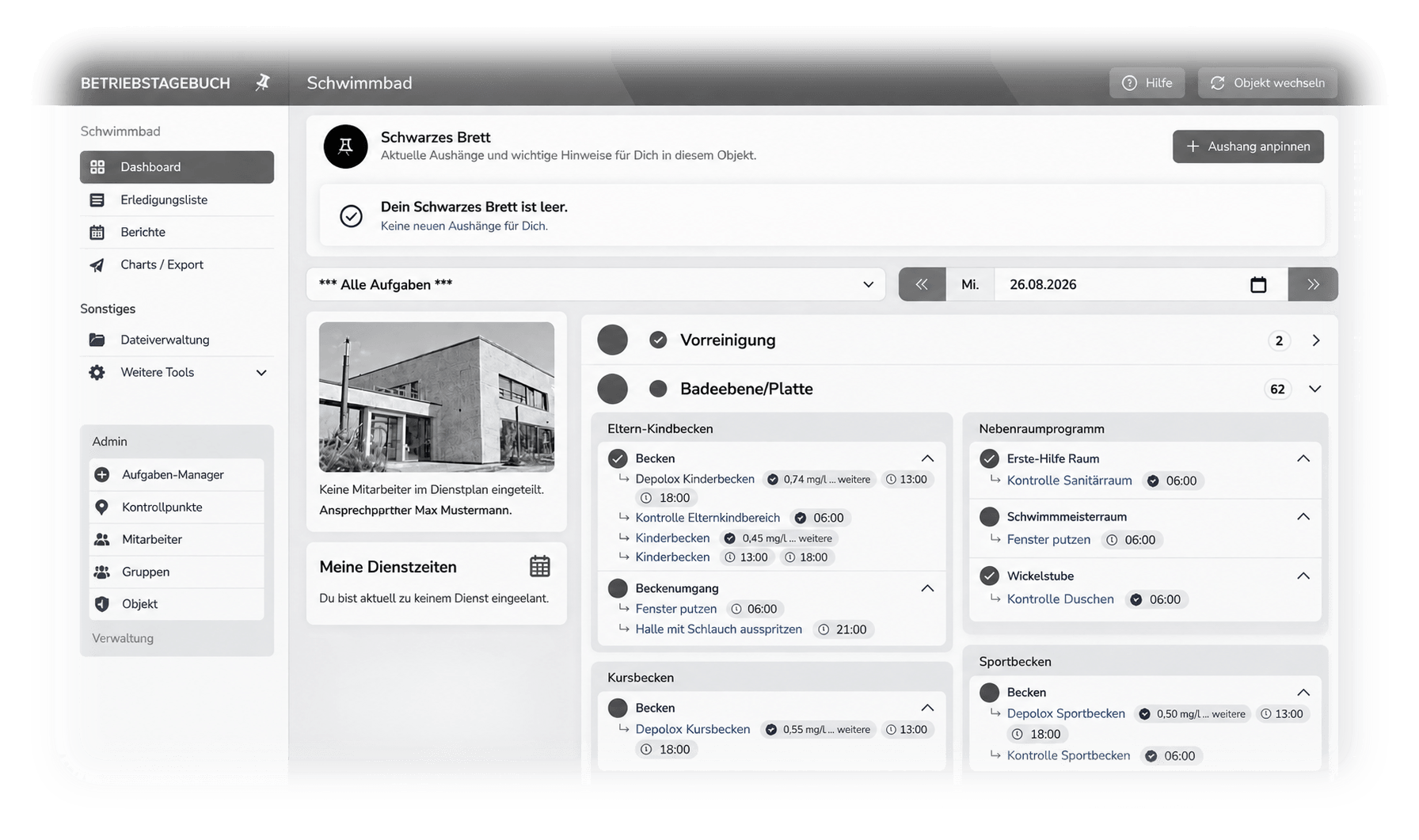This screenshot has width=1419, height=840.
Task: Collapse the Badeebene/Platte section chevron
Action: click(1315, 389)
